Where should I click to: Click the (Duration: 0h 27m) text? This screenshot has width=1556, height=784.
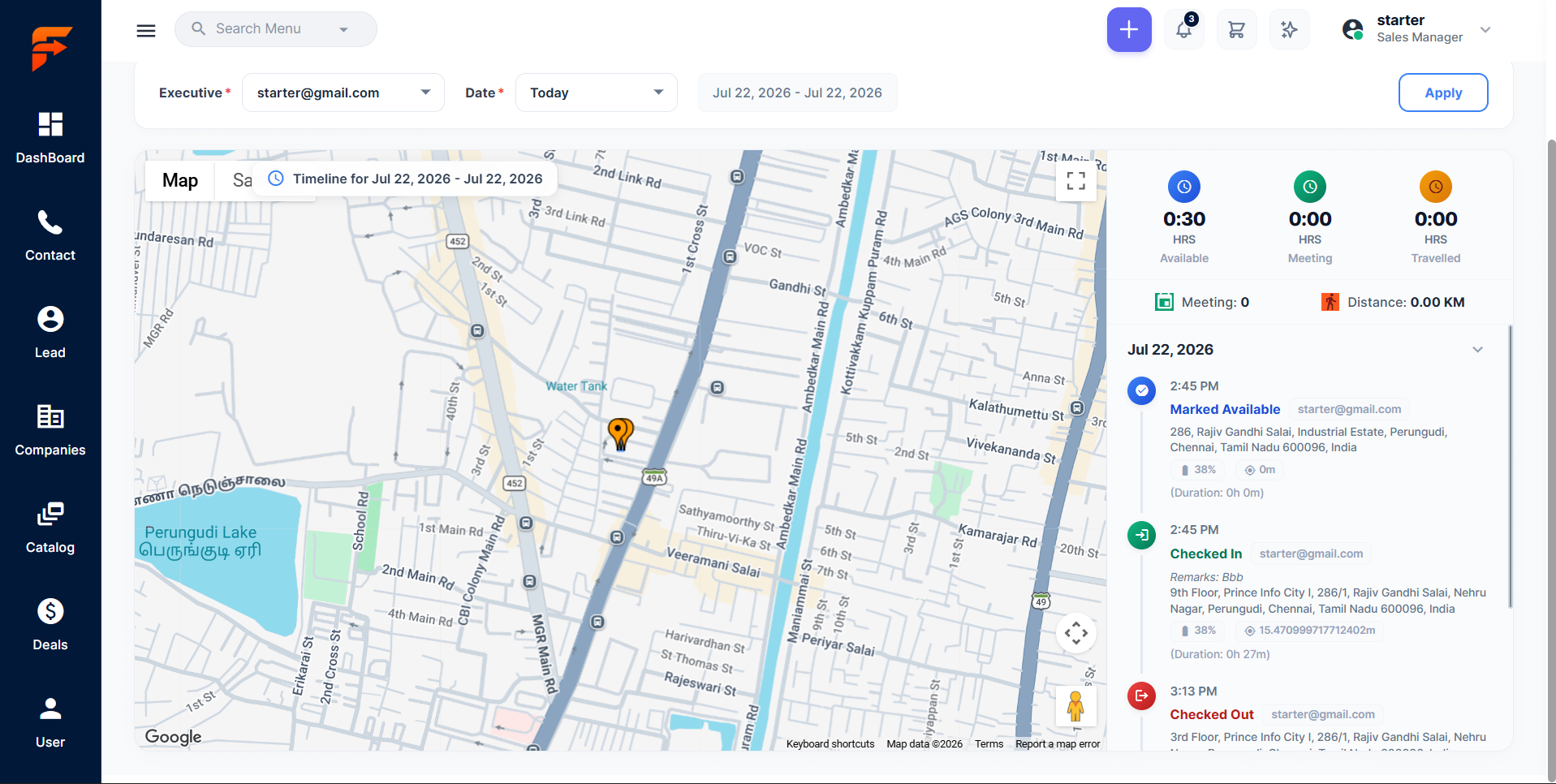[x=1220, y=654]
